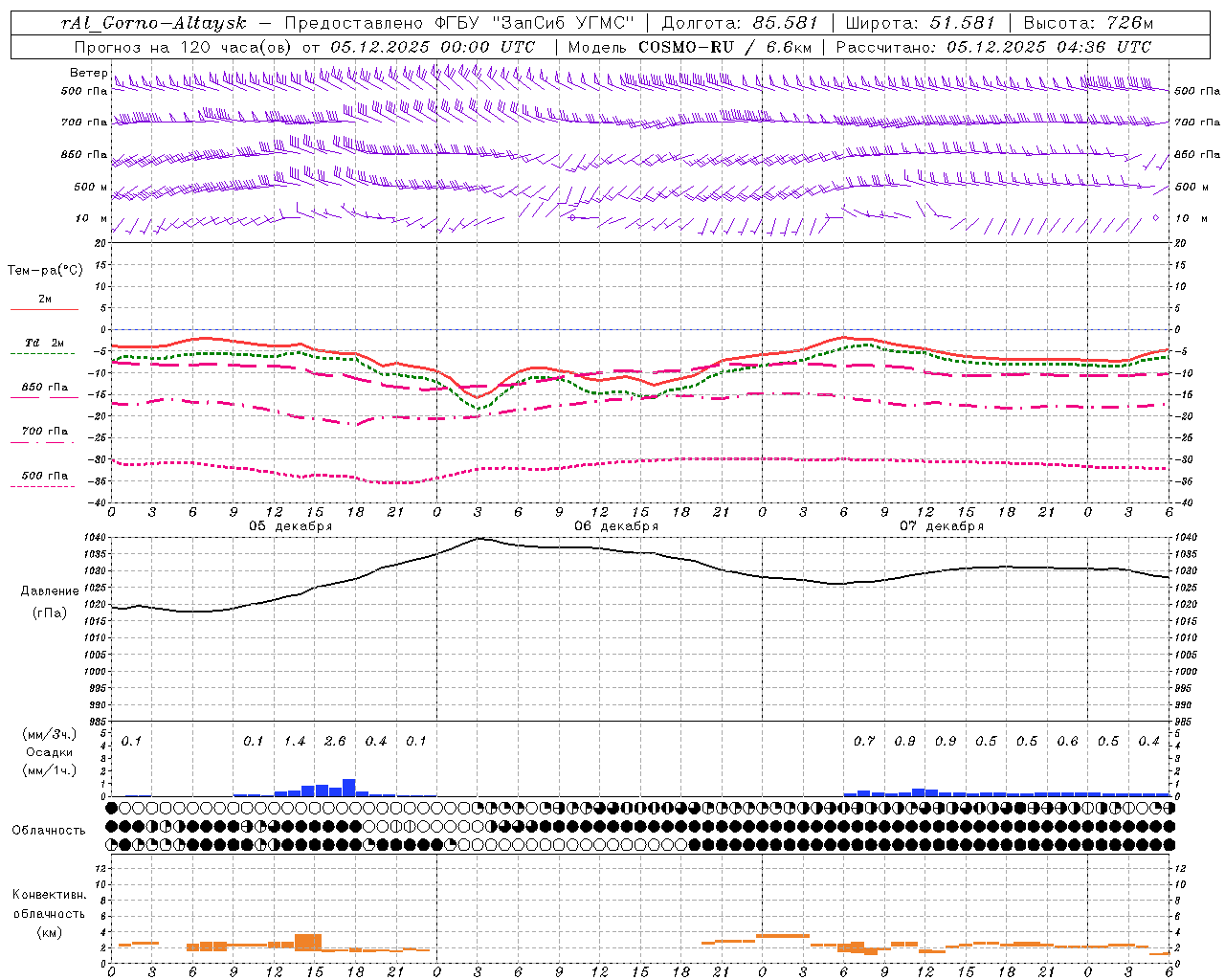Click the 06 декабря date label
1225x980 pixels.
tap(616, 525)
